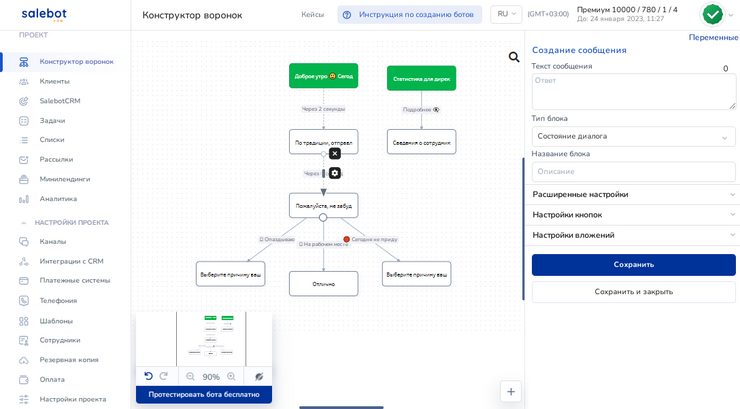
Task: Click the blue 'Сохранить' button
Action: [x=633, y=265]
